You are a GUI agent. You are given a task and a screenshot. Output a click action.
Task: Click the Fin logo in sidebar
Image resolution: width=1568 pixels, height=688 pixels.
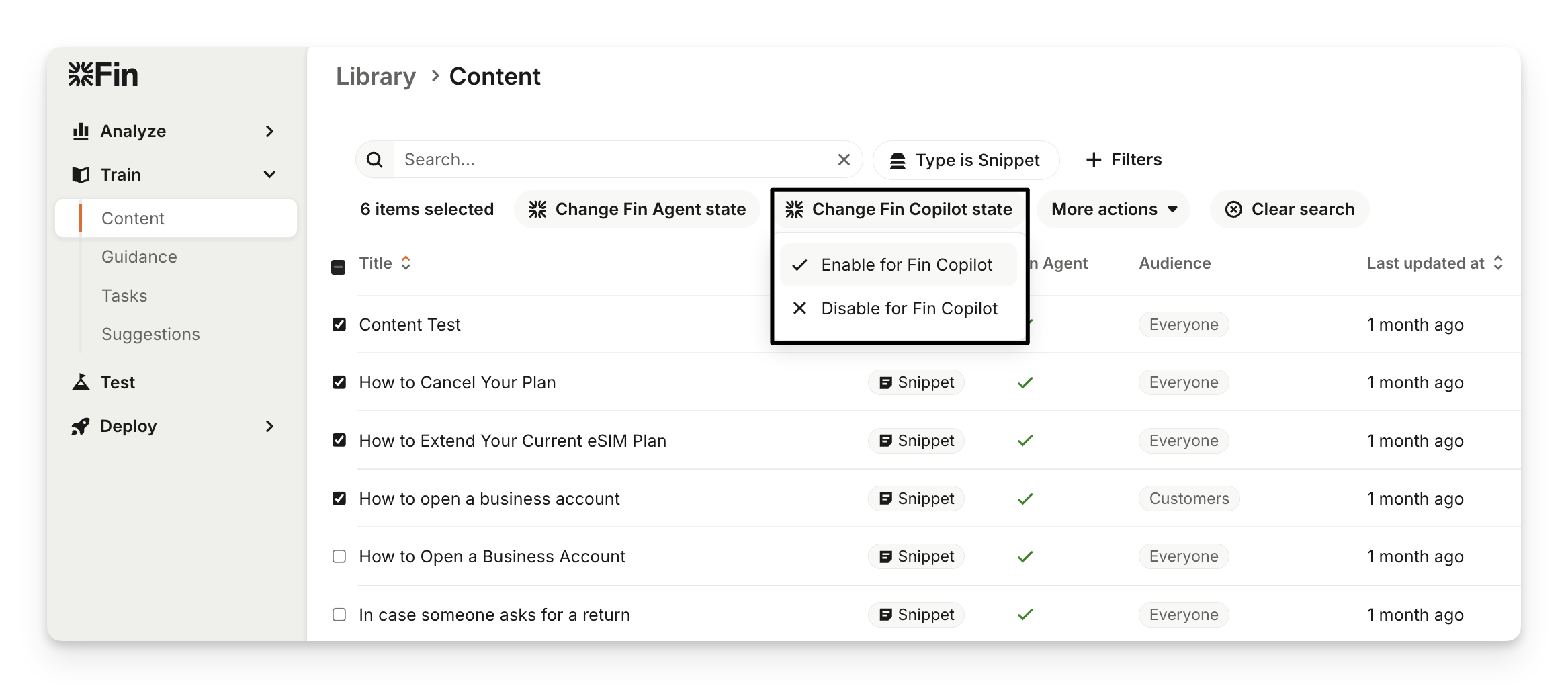pos(103,75)
